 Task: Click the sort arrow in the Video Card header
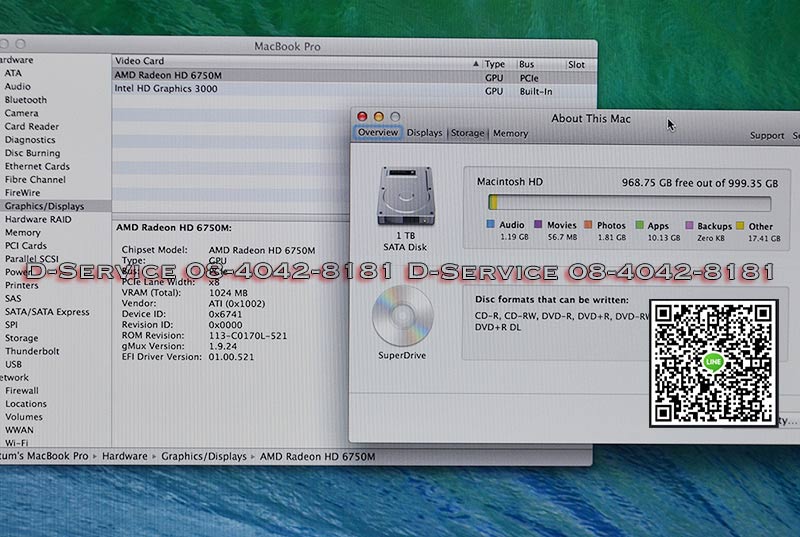(x=476, y=64)
